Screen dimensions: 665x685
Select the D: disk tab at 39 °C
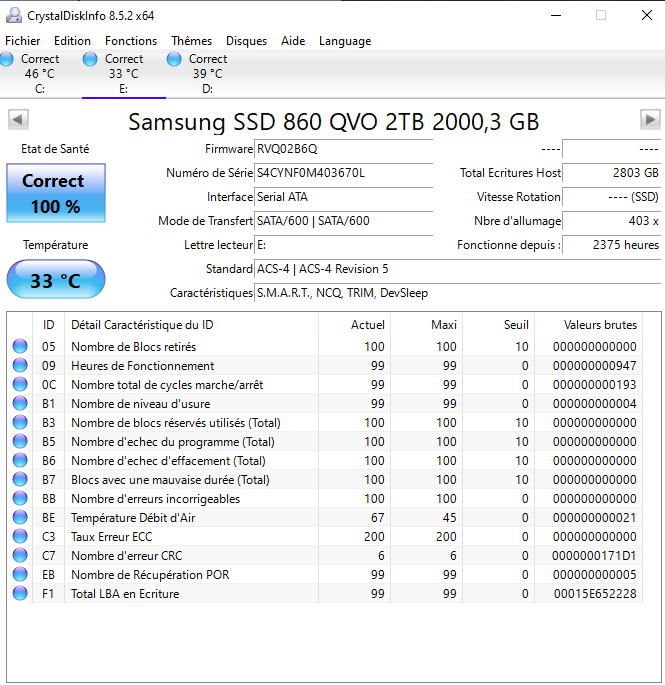pyautogui.click(x=208, y=74)
